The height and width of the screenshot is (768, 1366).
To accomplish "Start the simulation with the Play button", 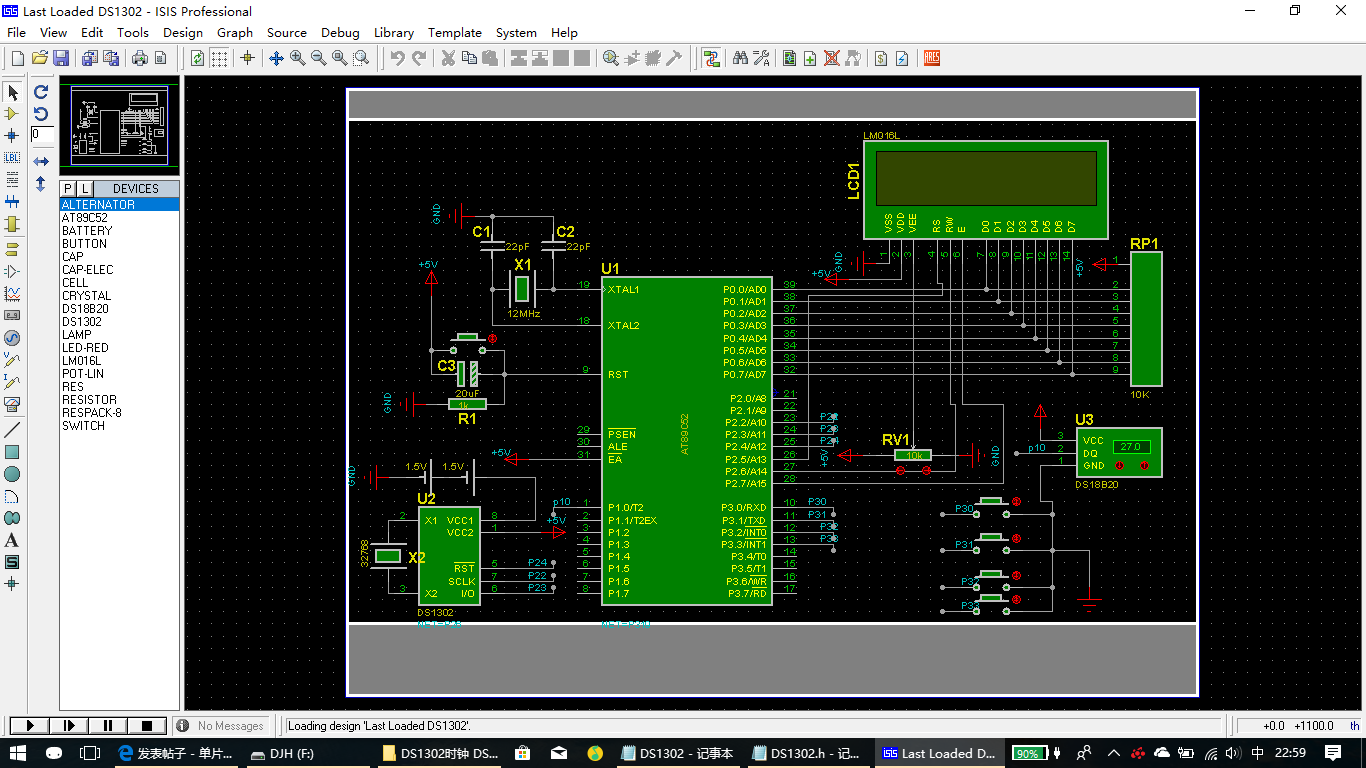I will (x=28, y=725).
